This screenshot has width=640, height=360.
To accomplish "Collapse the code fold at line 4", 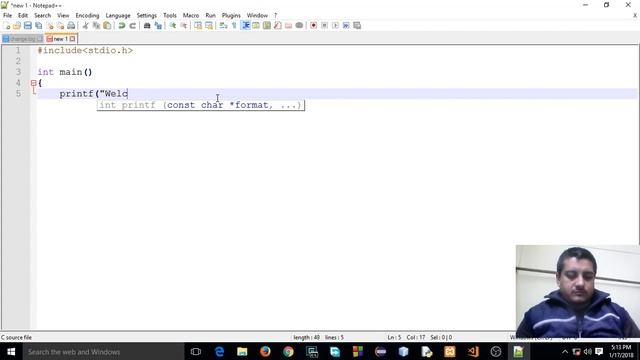I will click(x=33, y=83).
